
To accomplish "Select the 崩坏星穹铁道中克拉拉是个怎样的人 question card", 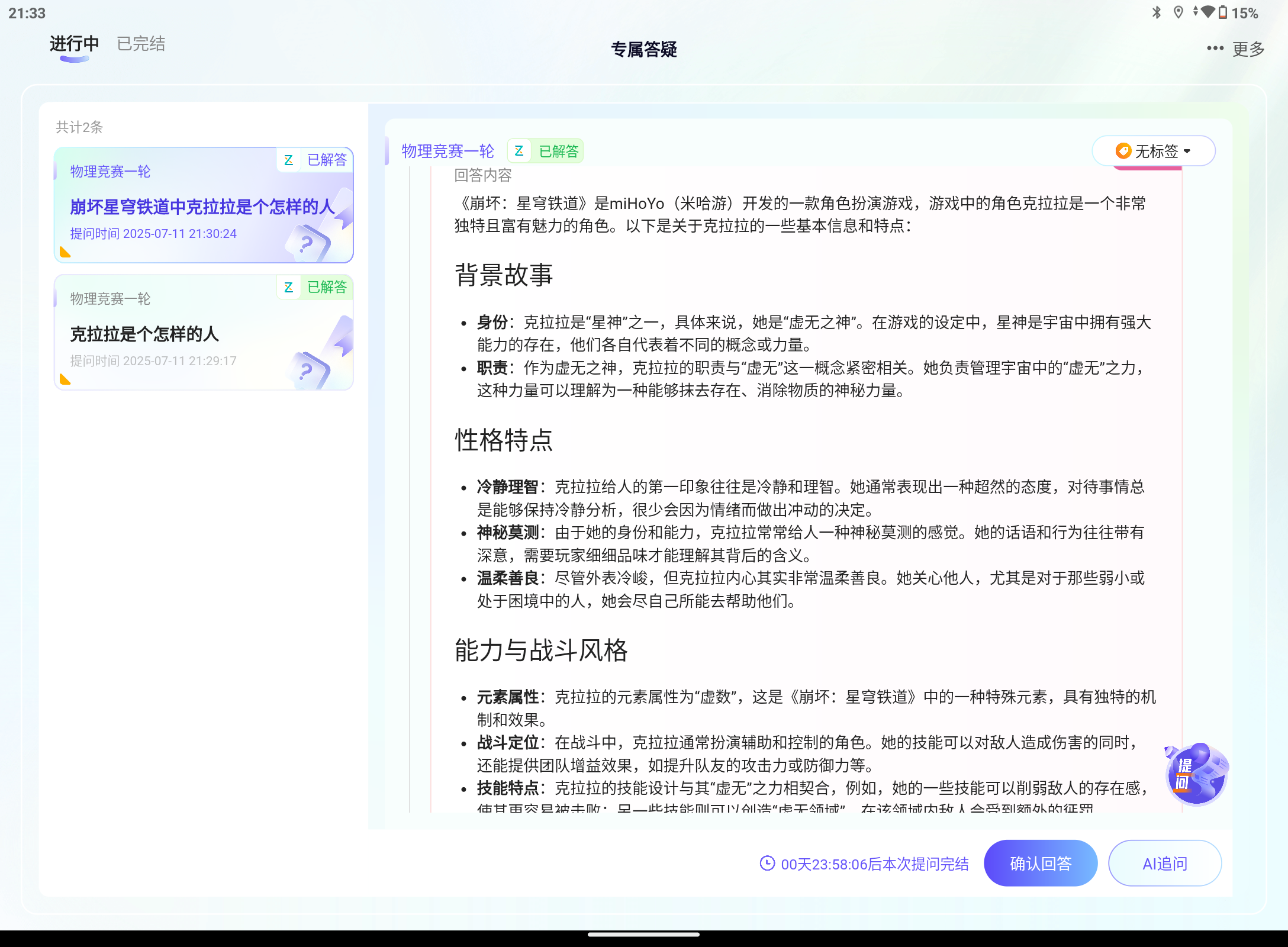I will click(x=204, y=205).
